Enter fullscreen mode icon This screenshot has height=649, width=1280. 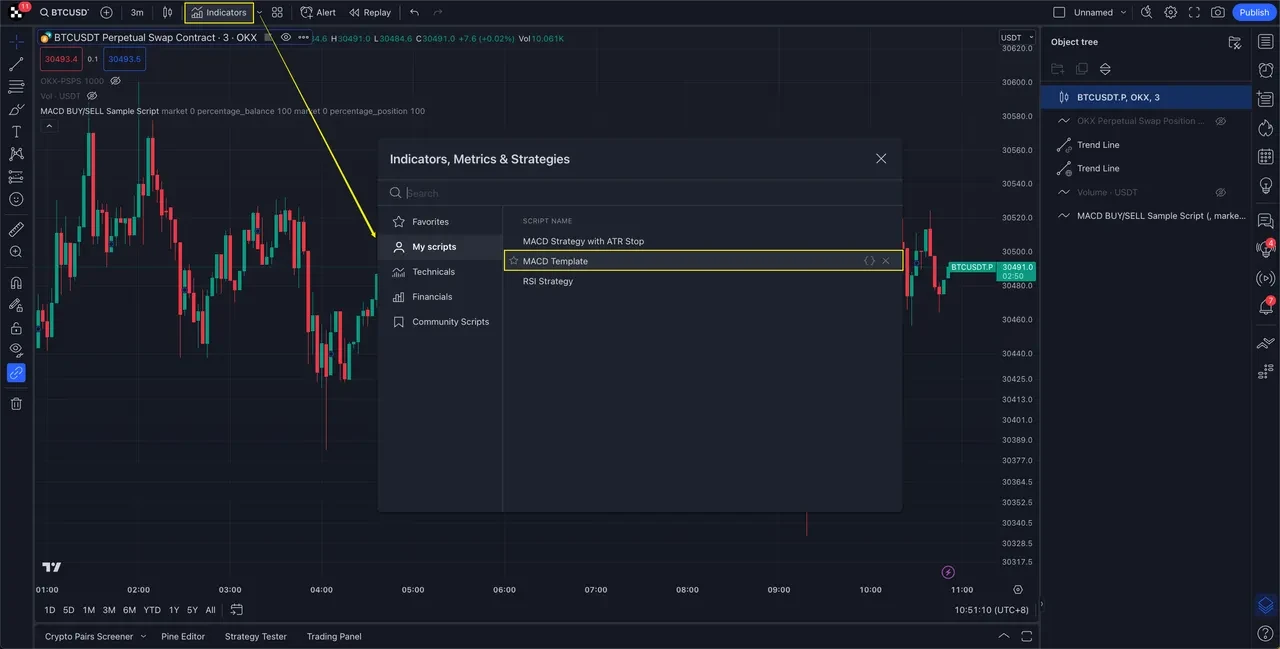point(1194,13)
